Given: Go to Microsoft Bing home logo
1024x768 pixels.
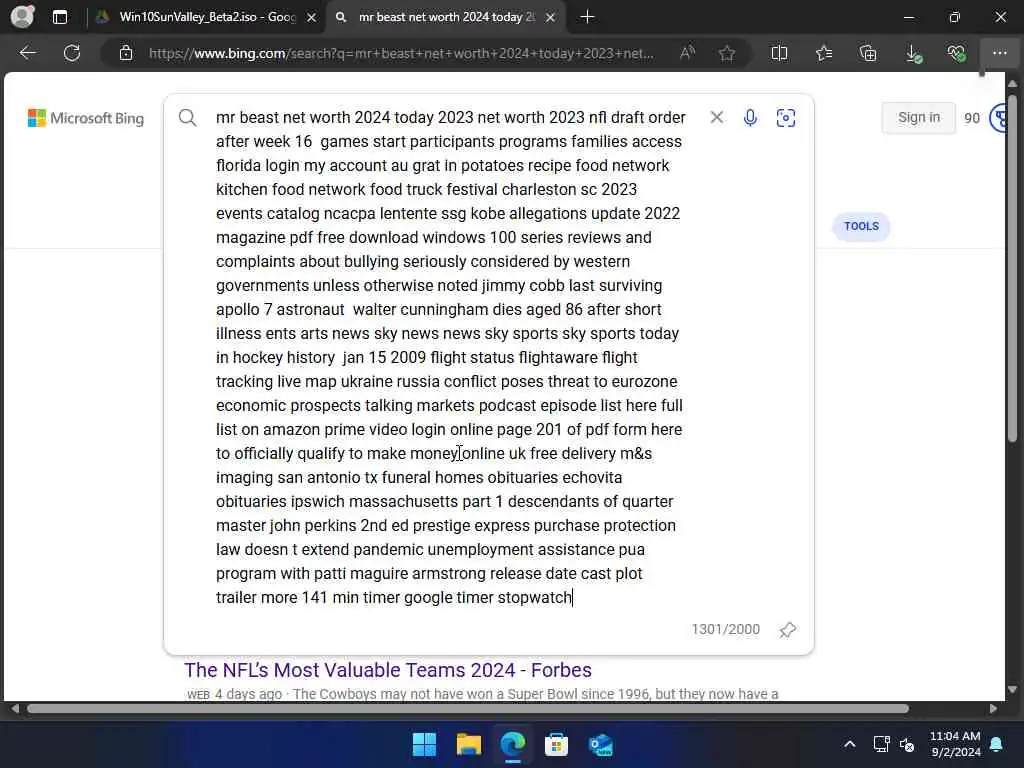Looking at the screenshot, I should point(86,118).
